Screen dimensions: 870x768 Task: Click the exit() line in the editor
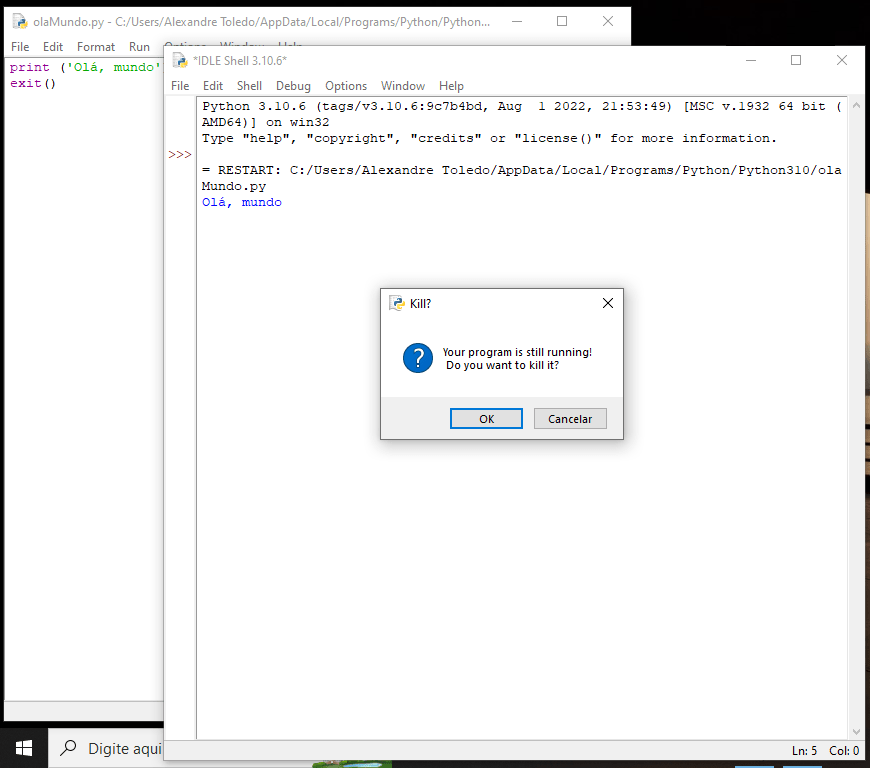pos(33,83)
